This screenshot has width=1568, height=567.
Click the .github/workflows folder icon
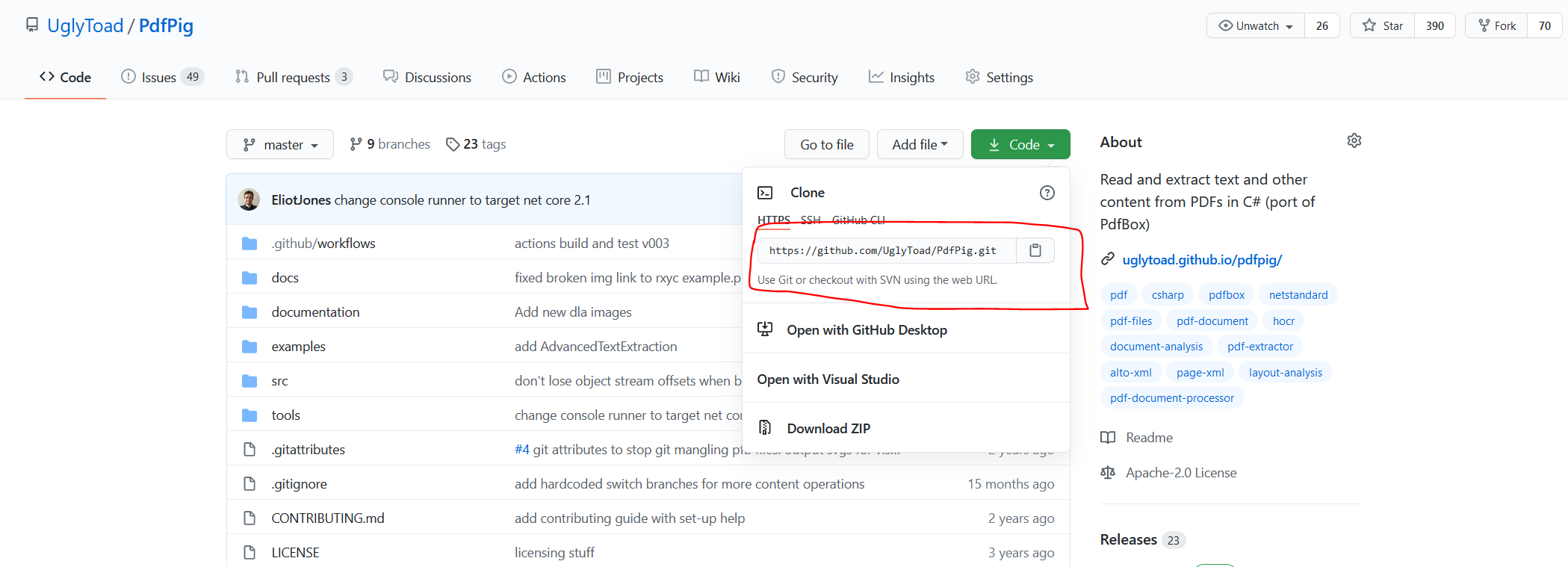[250, 244]
